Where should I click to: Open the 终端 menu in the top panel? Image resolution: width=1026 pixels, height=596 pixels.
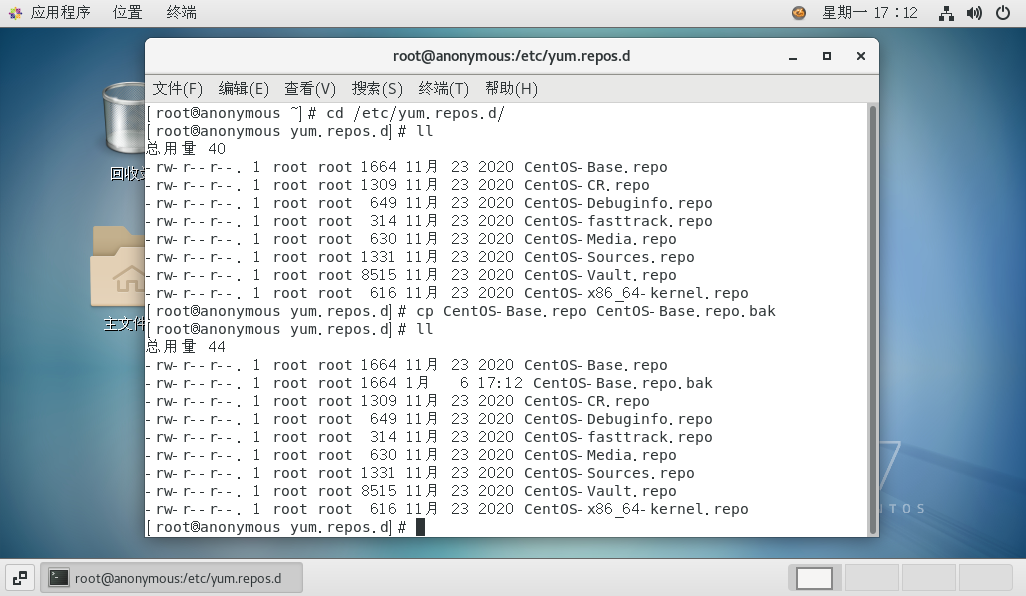[181, 12]
